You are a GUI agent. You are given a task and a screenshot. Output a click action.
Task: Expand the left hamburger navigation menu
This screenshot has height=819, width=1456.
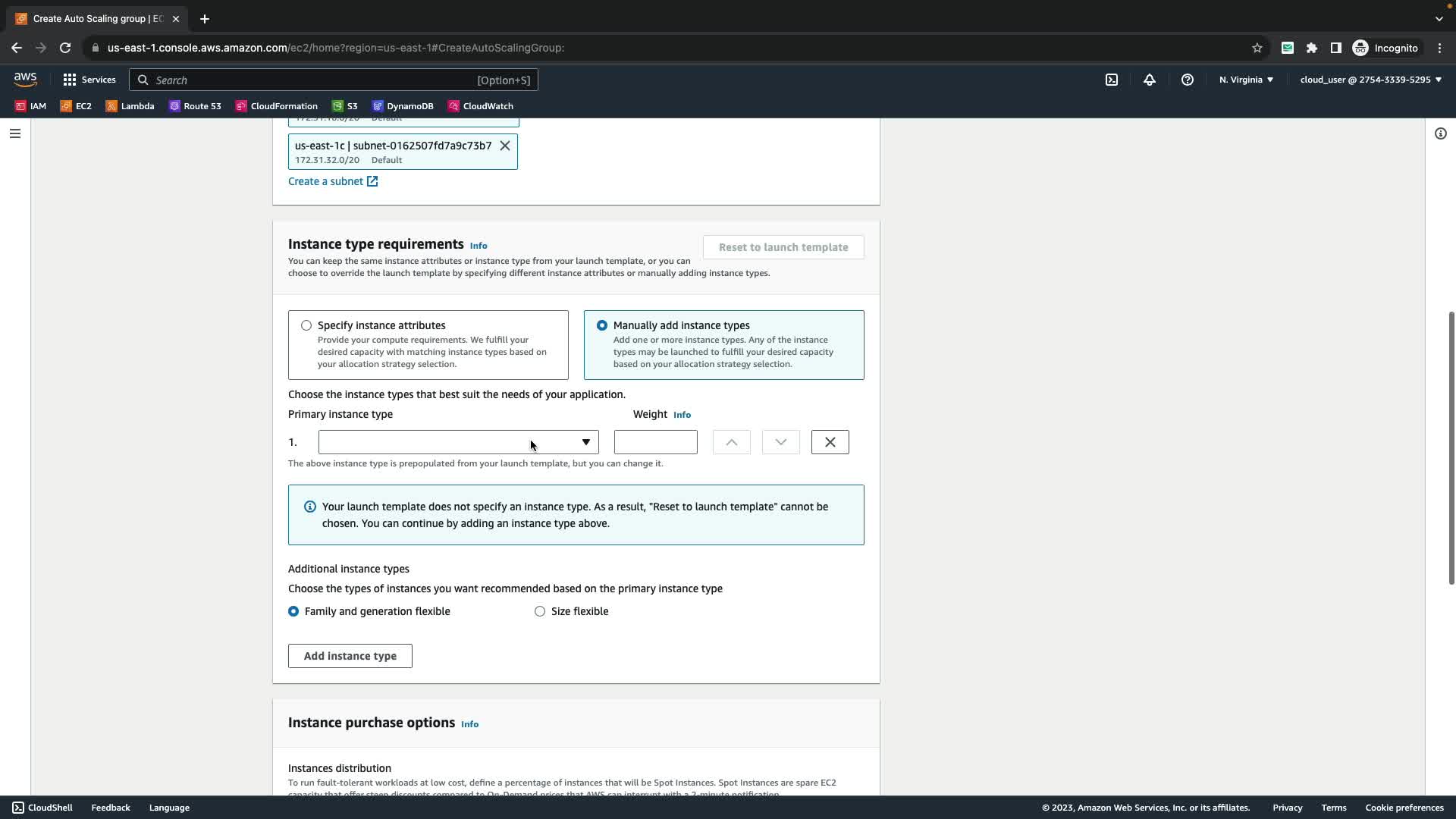15,133
